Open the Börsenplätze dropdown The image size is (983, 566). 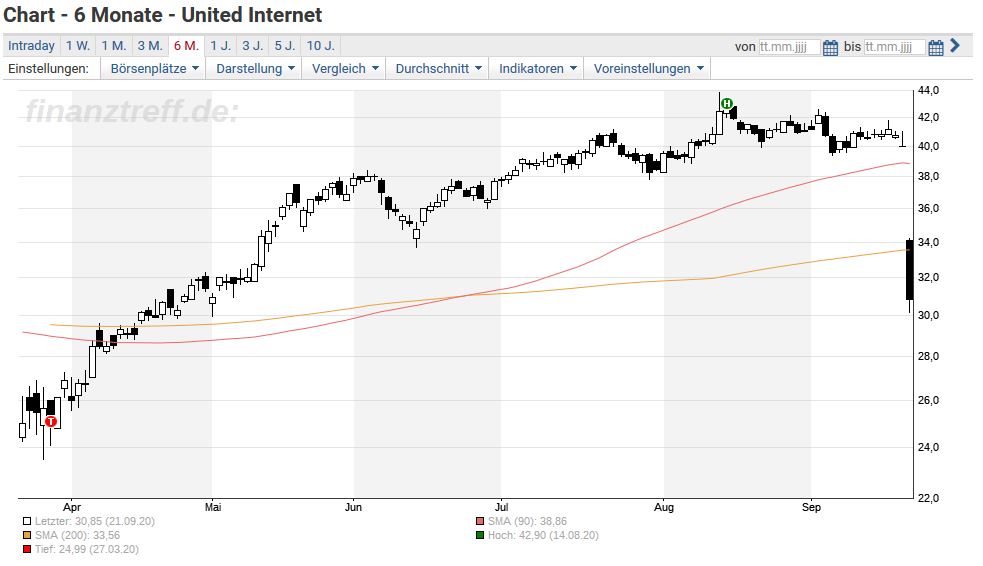point(154,68)
